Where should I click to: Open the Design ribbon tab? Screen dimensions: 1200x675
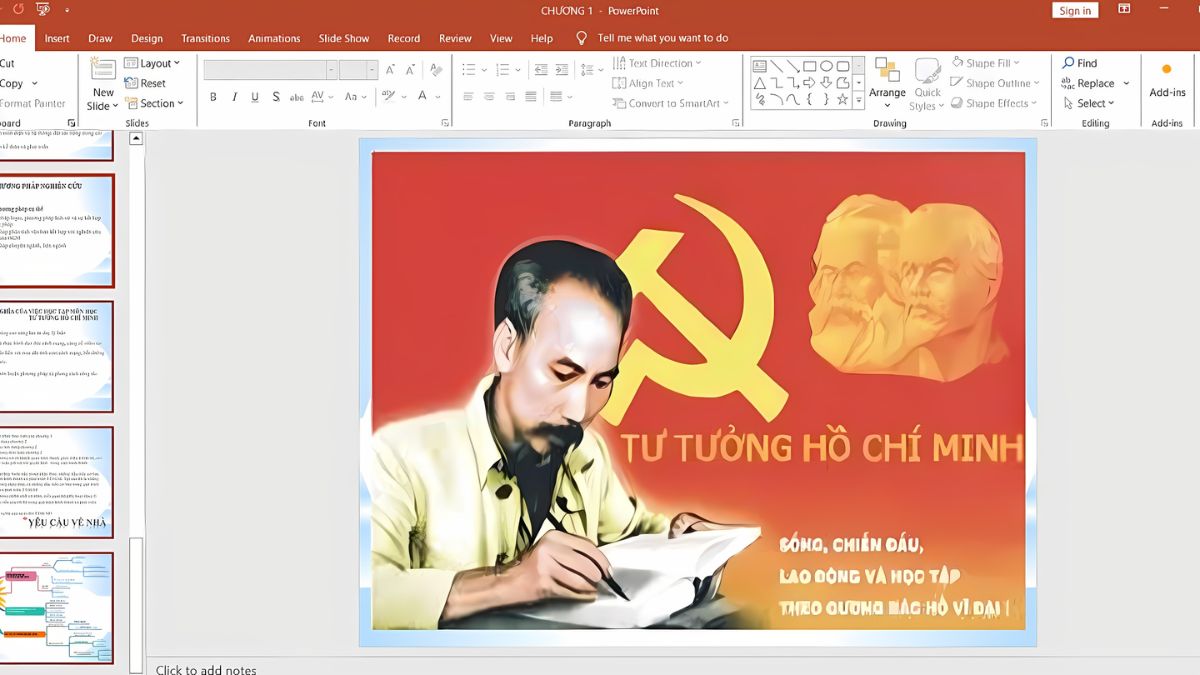(146, 38)
